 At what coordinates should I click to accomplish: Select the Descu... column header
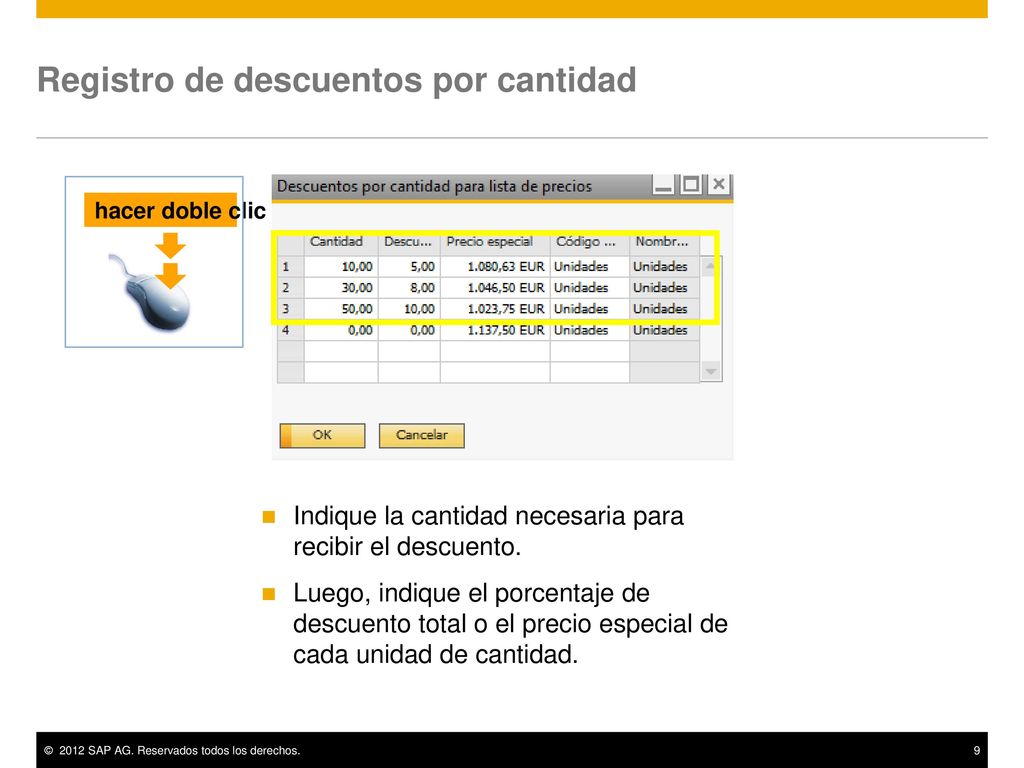coord(409,242)
